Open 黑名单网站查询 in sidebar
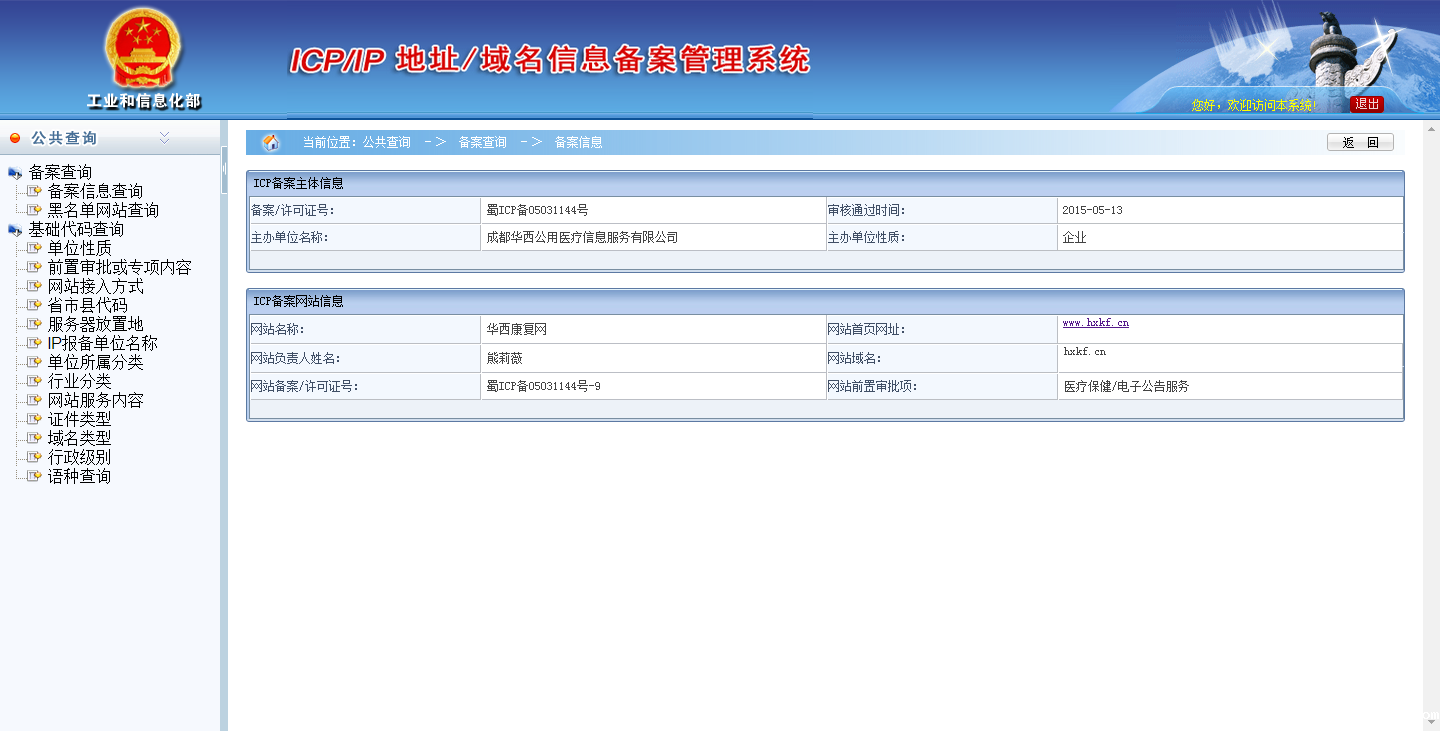The height and width of the screenshot is (731, 1440). pyautogui.click(x=103, y=211)
